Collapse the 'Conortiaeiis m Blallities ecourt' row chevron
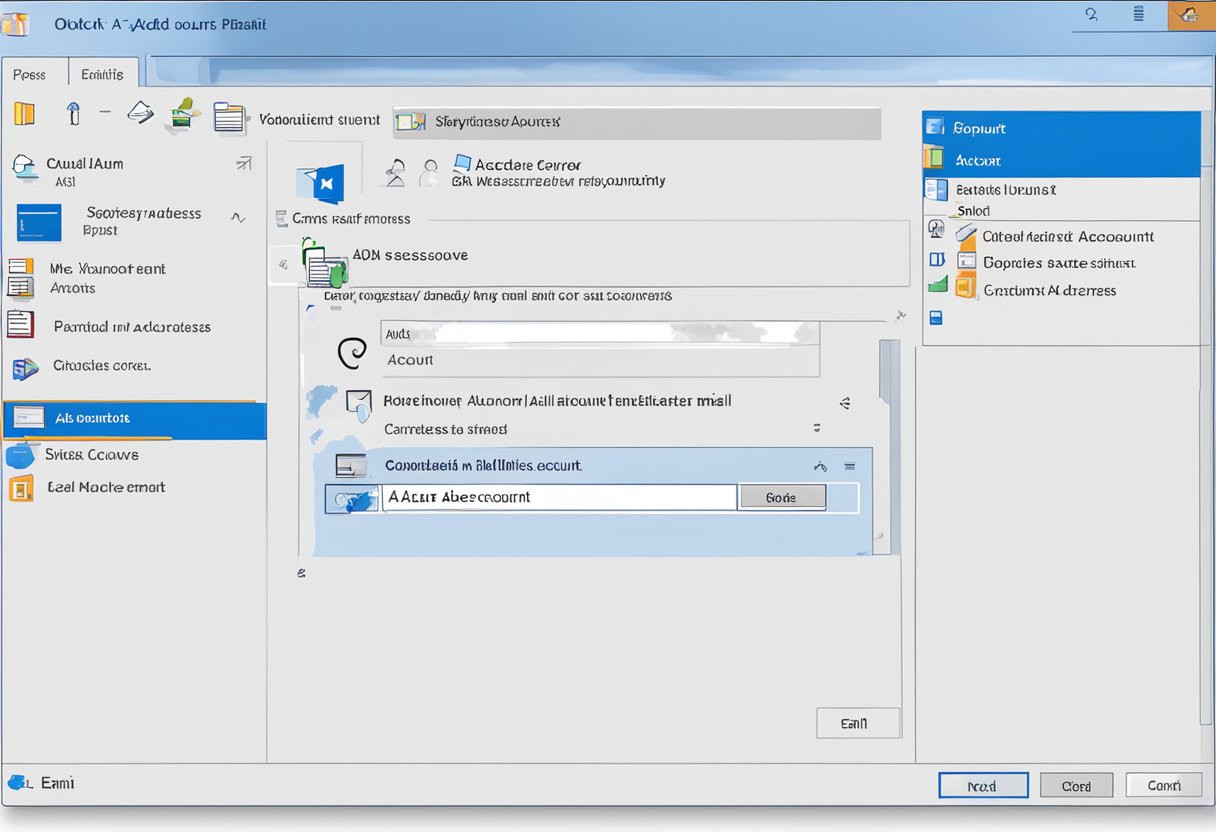 [821, 466]
